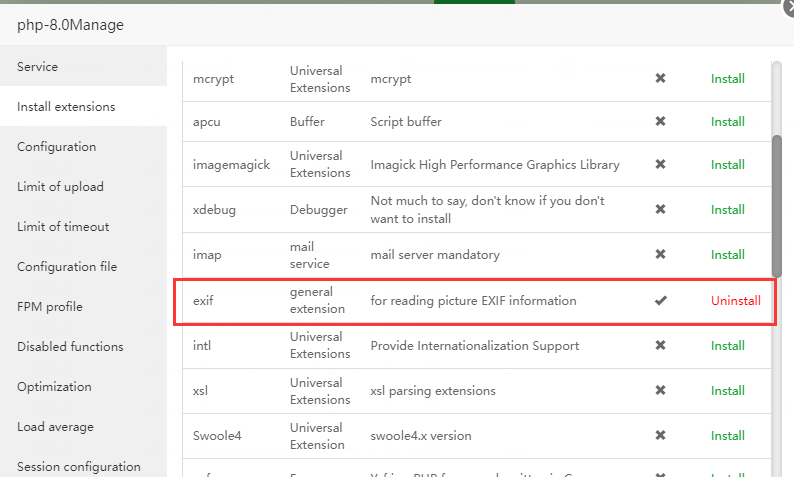Install the mcrypt extension
The width and height of the screenshot is (794, 477).
click(727, 78)
